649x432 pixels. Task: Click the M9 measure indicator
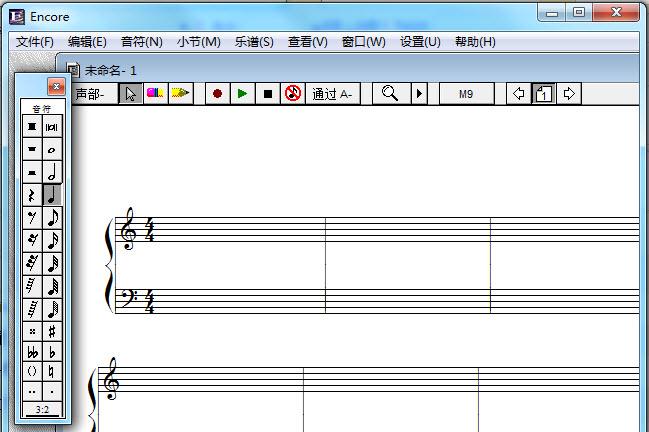(x=466, y=94)
